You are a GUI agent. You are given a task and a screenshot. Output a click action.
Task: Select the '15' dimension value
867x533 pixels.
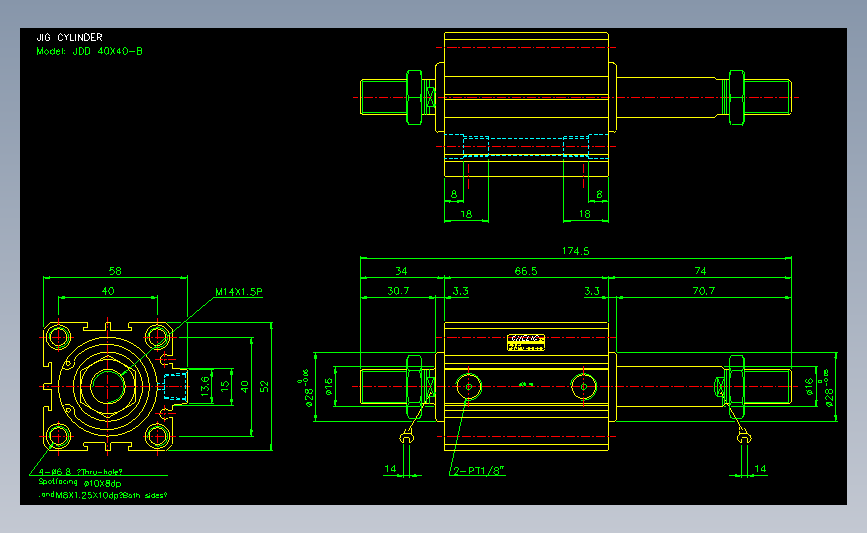pos(225,386)
